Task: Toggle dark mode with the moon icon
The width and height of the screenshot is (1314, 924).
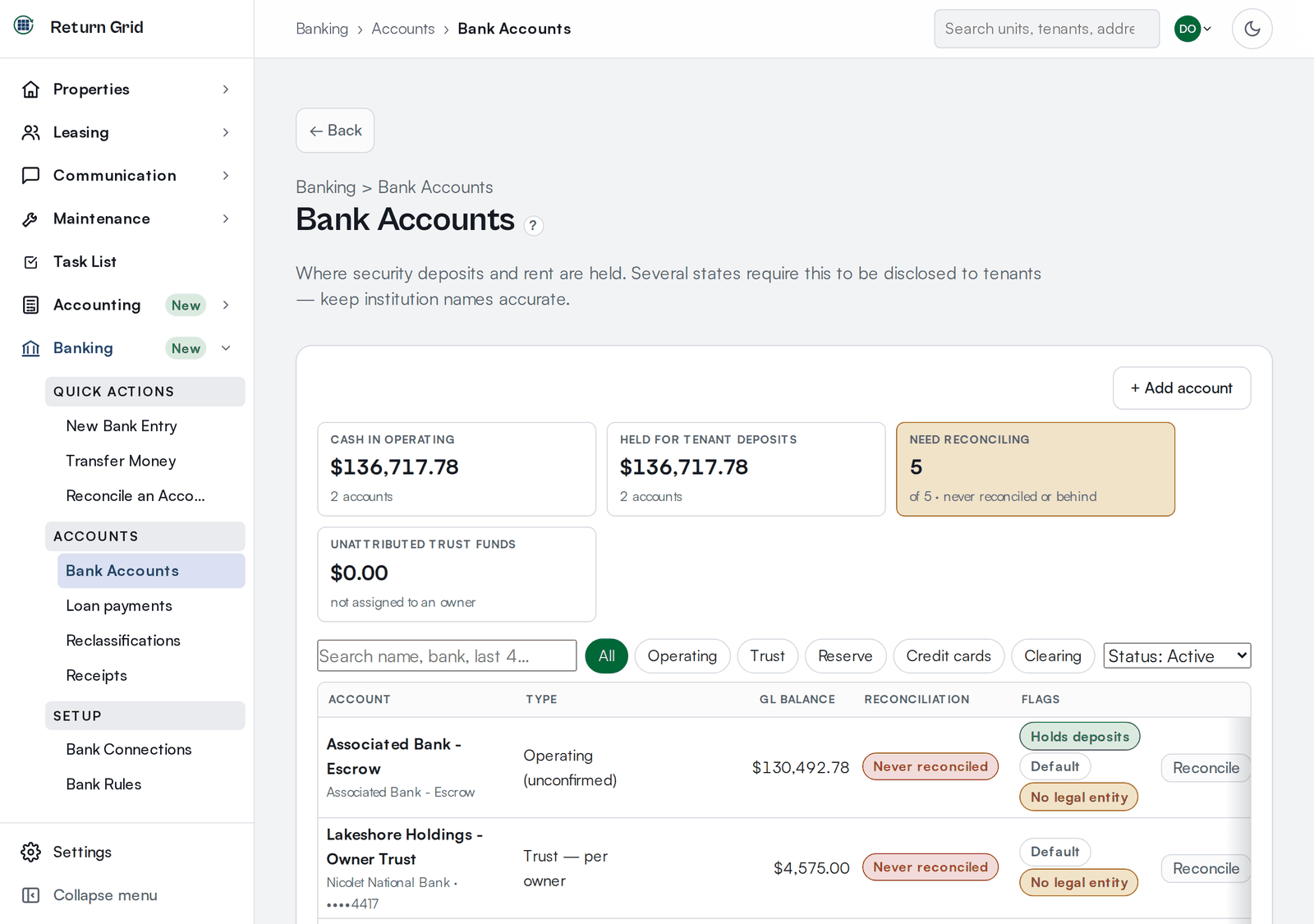Action: click(1252, 29)
